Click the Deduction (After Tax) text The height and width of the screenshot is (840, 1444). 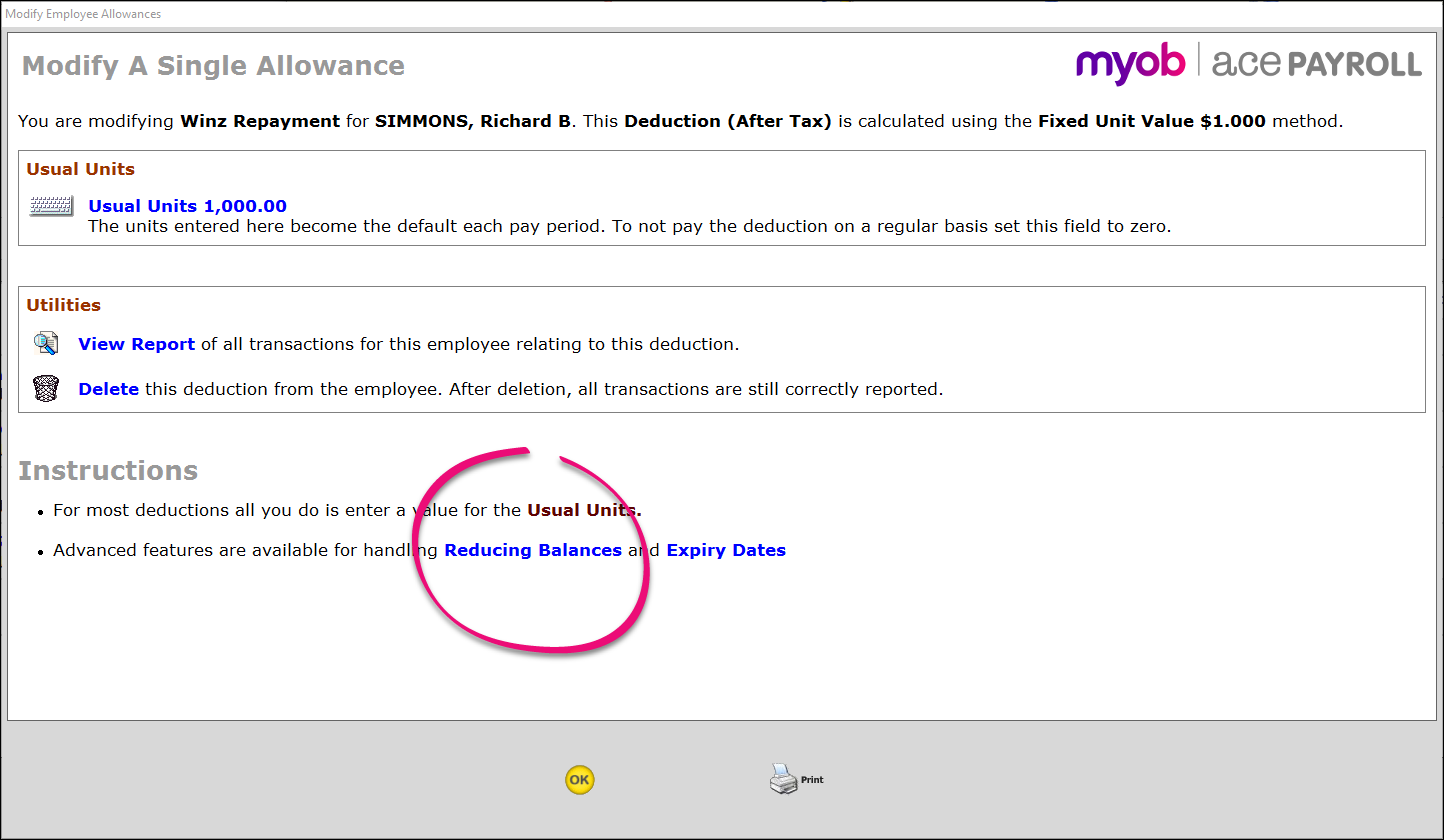(728, 121)
